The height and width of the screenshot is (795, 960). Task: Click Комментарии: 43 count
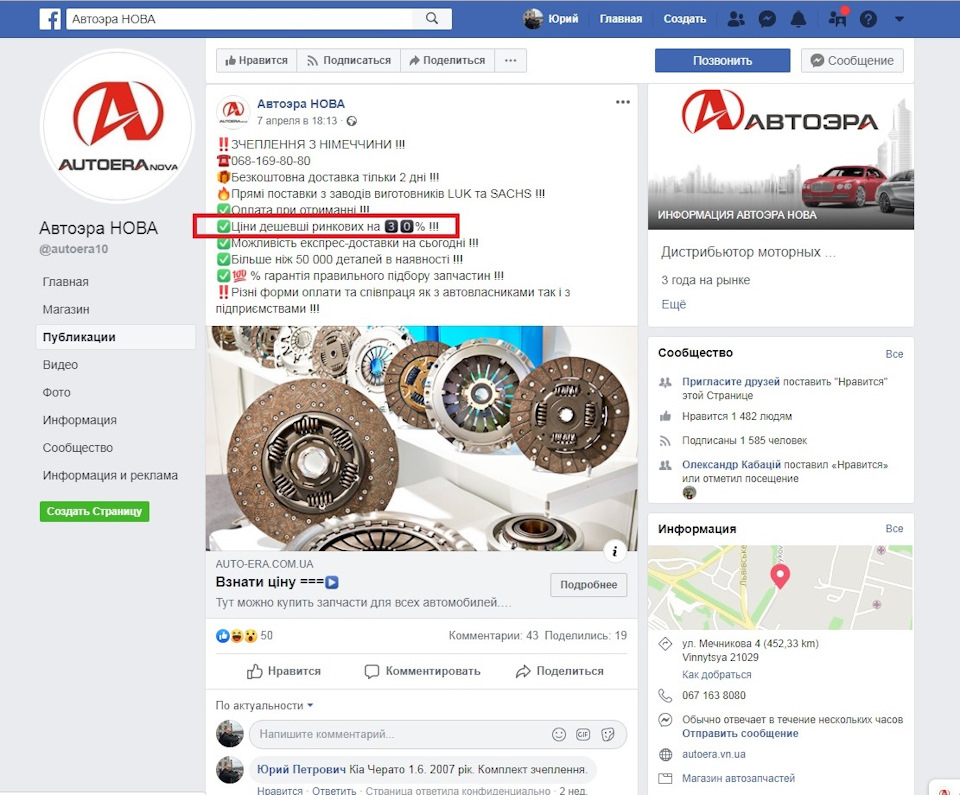click(493, 636)
